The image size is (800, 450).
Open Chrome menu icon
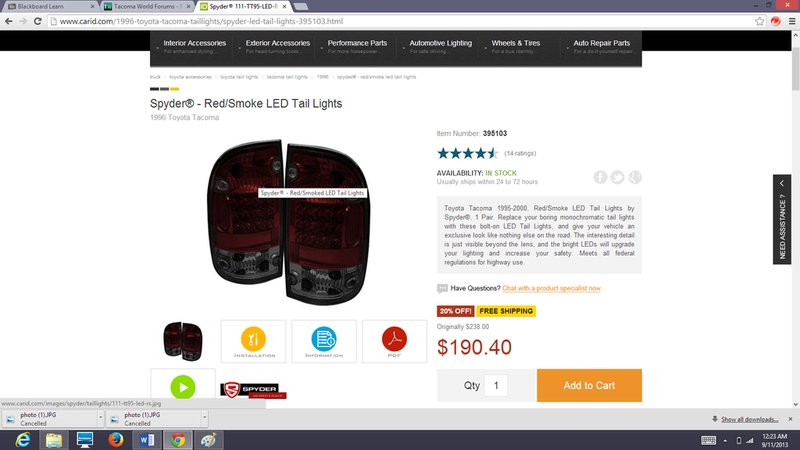tap(792, 21)
